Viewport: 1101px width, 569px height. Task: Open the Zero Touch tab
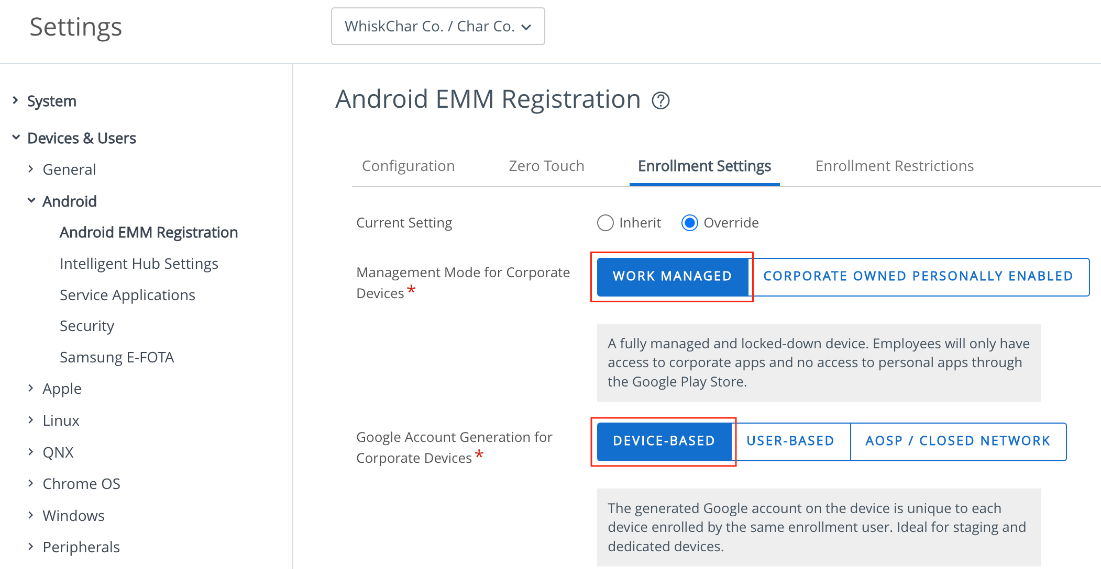click(546, 166)
